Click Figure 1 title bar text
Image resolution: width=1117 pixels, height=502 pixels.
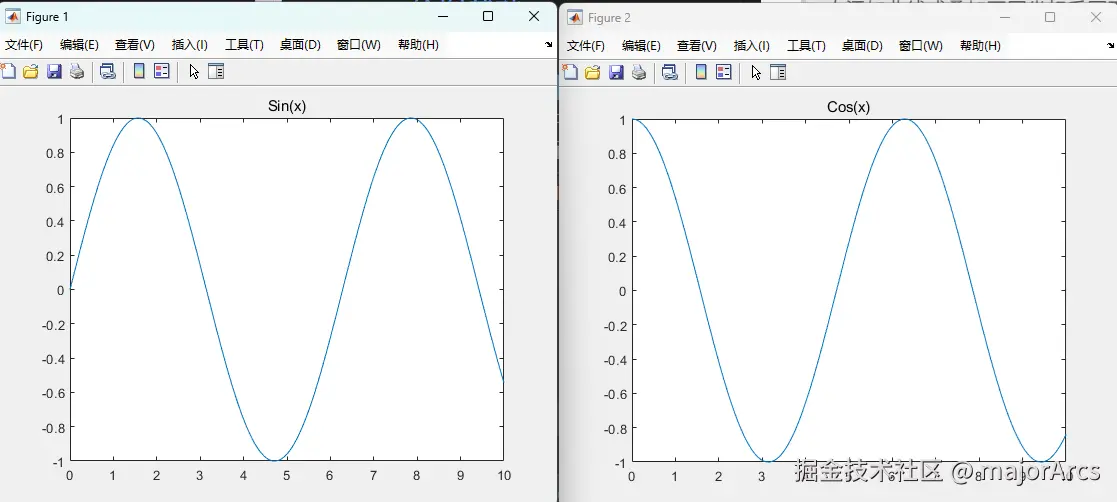point(48,16)
